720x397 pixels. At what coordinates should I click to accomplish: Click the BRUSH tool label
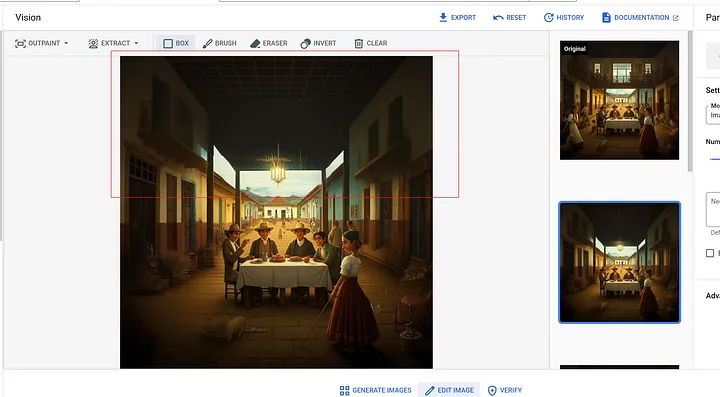225,43
